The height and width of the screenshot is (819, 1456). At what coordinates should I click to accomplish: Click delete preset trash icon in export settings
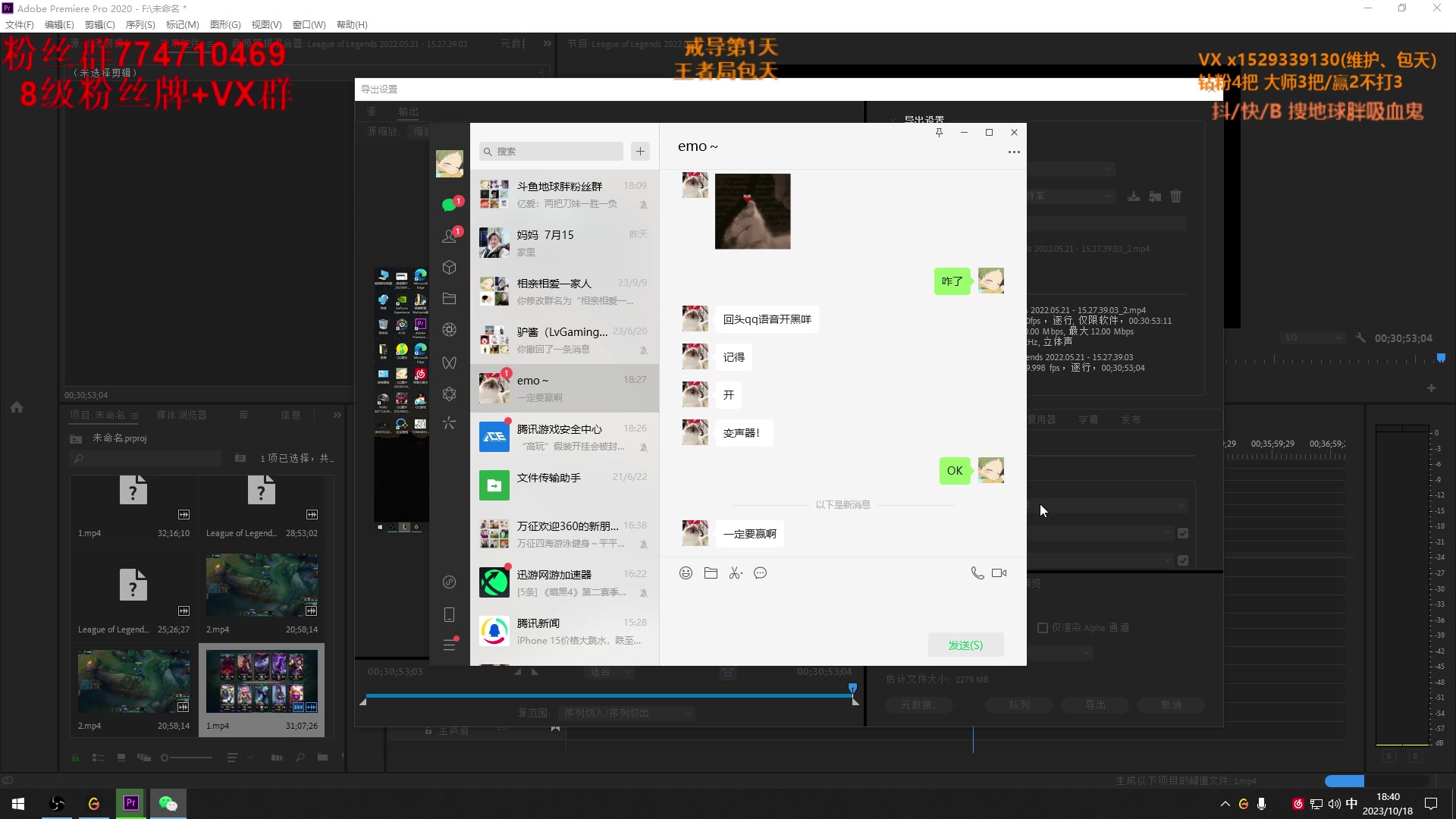point(1175,196)
